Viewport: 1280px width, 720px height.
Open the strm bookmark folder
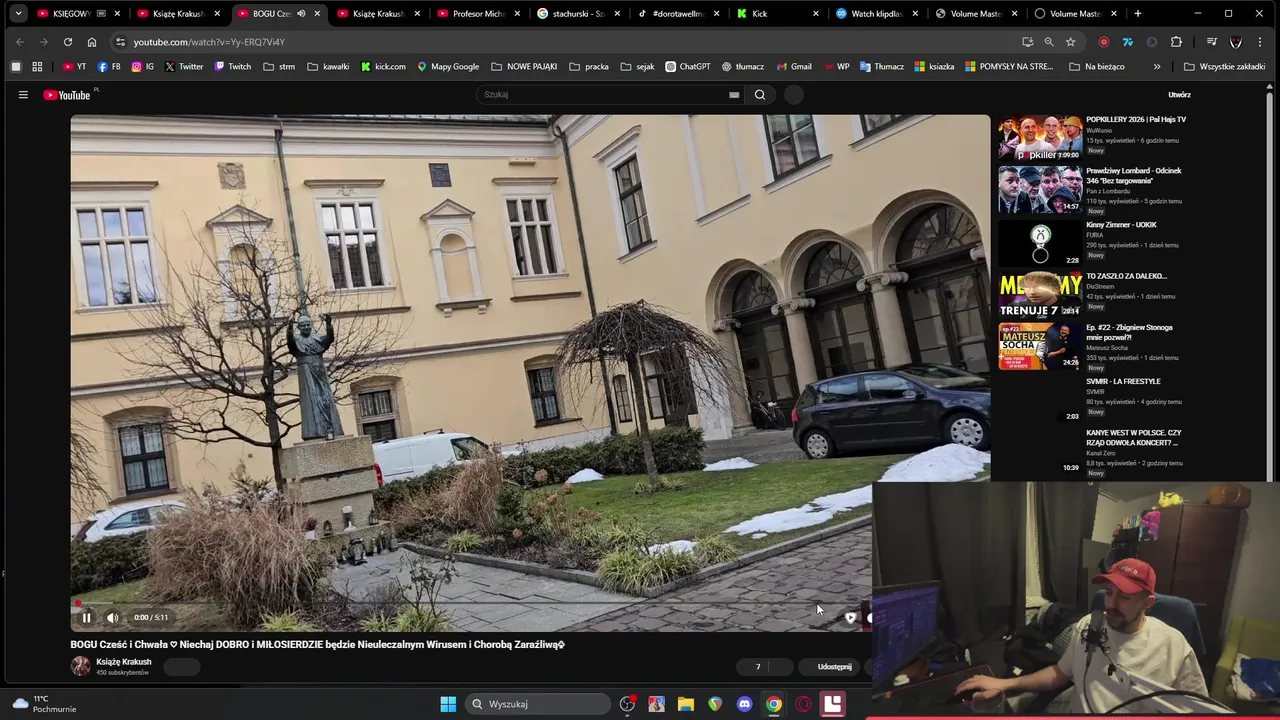[279, 67]
